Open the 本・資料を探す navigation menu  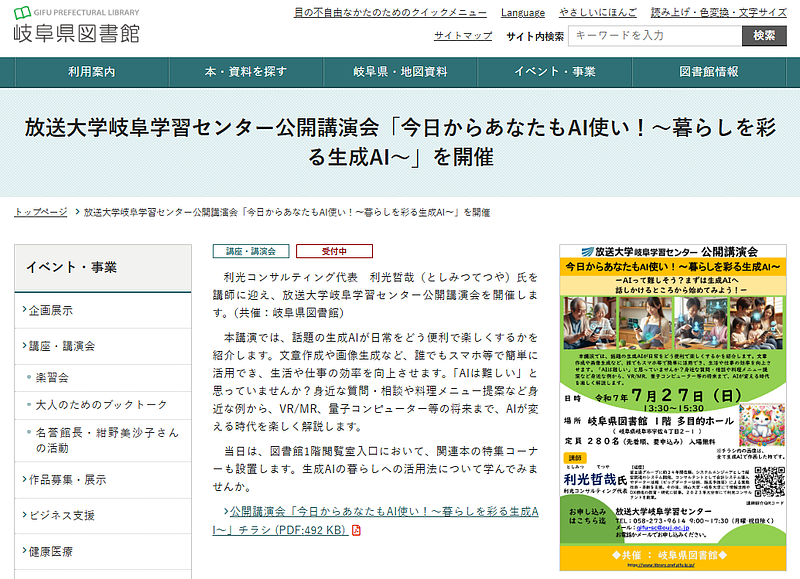coord(246,72)
